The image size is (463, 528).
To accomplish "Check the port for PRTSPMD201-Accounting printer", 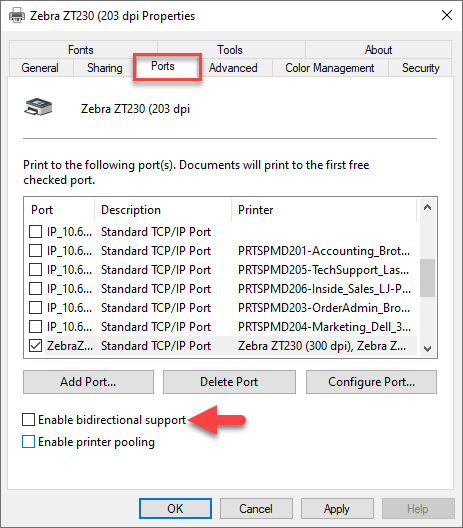I will [x=35, y=251].
